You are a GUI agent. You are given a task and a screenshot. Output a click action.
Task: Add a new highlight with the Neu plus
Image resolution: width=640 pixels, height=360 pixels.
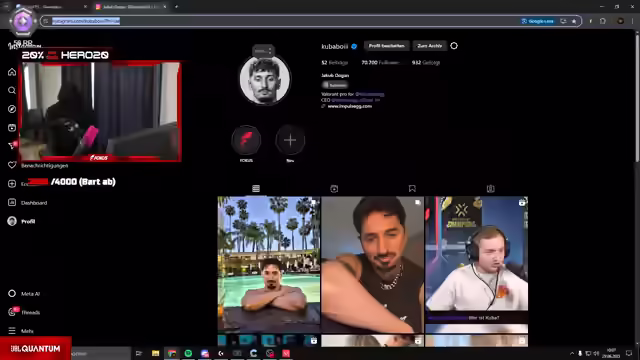[x=290, y=140]
